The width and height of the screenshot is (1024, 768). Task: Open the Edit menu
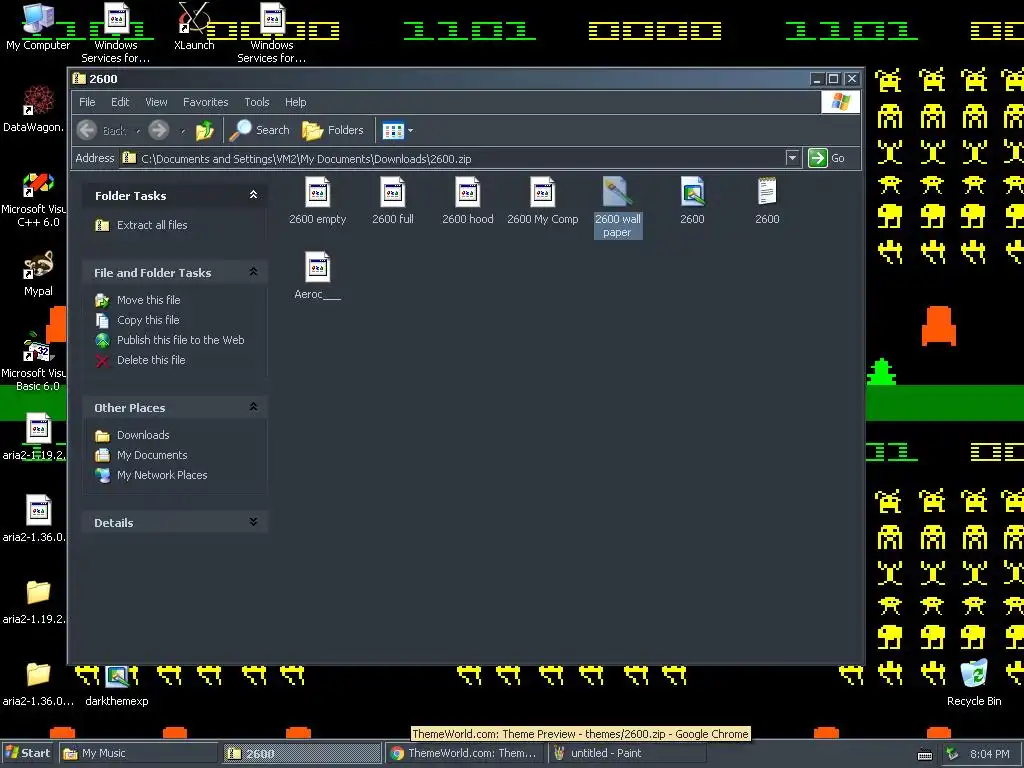click(x=120, y=102)
